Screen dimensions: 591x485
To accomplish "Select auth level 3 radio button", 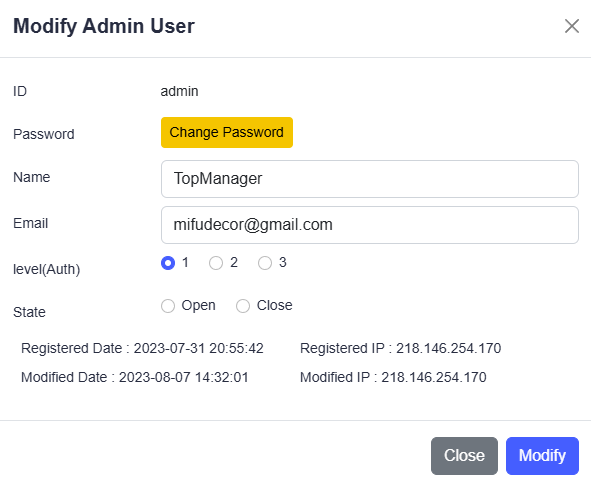I will pos(265,263).
